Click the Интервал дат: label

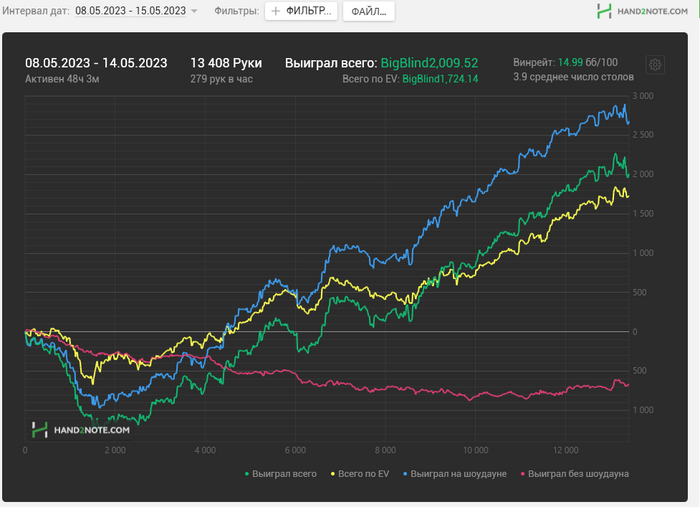click(36, 11)
